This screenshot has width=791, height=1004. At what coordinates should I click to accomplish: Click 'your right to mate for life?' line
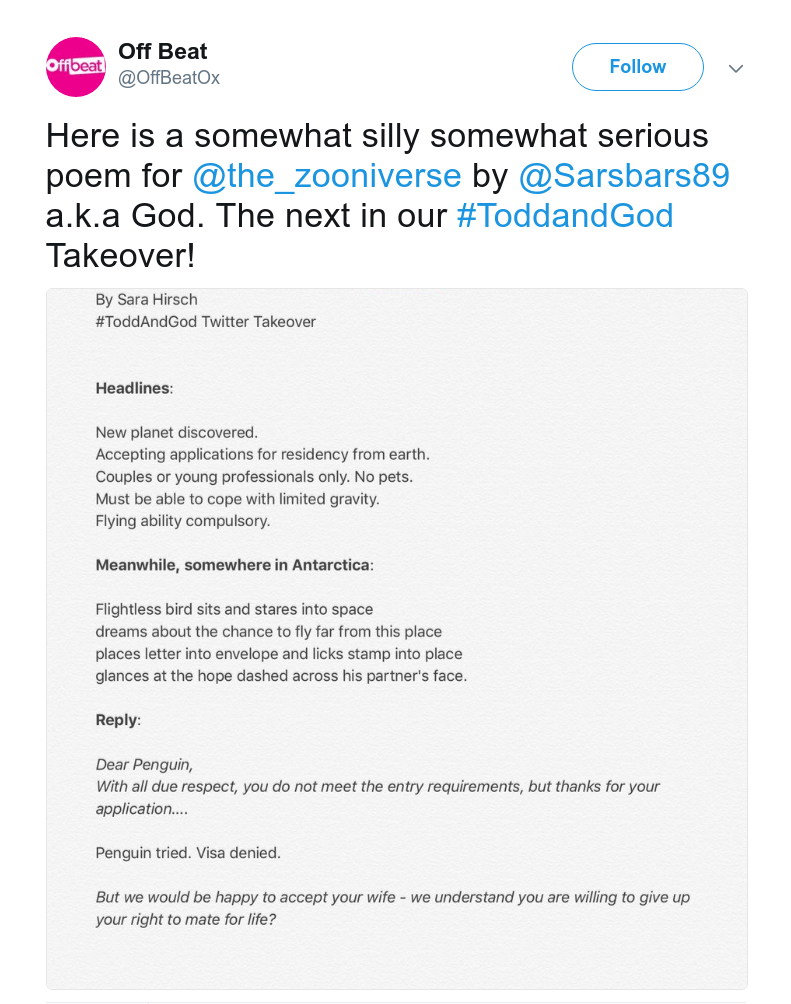[x=186, y=919]
